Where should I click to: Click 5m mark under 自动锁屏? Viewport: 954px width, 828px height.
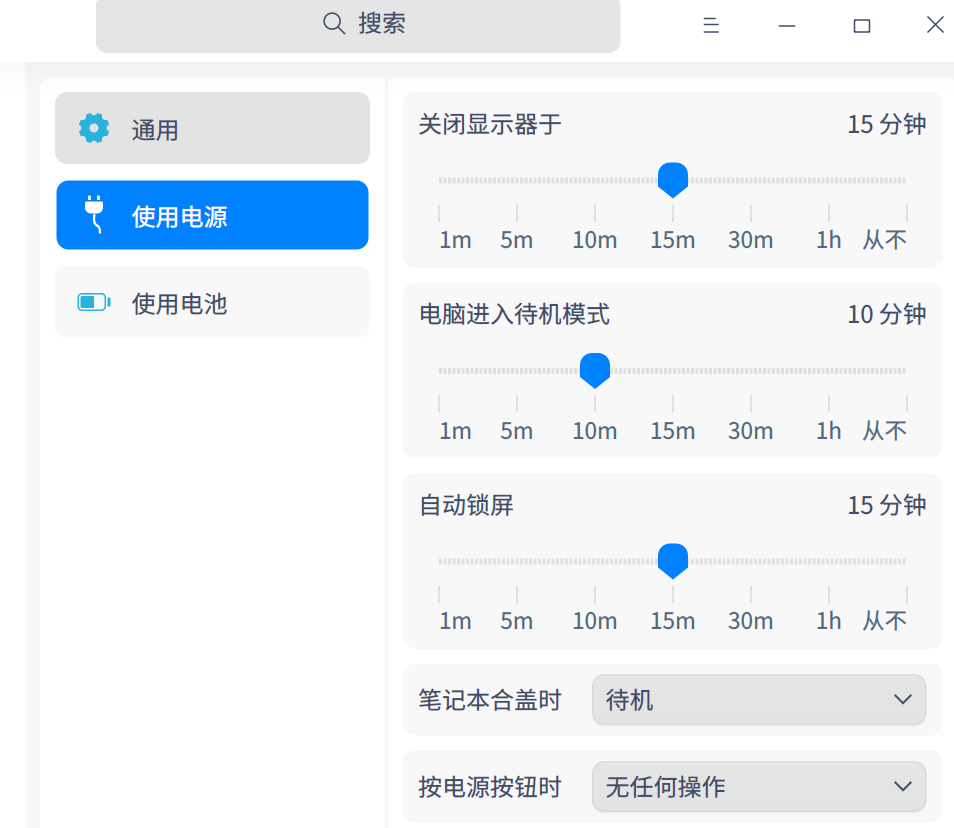click(x=517, y=621)
